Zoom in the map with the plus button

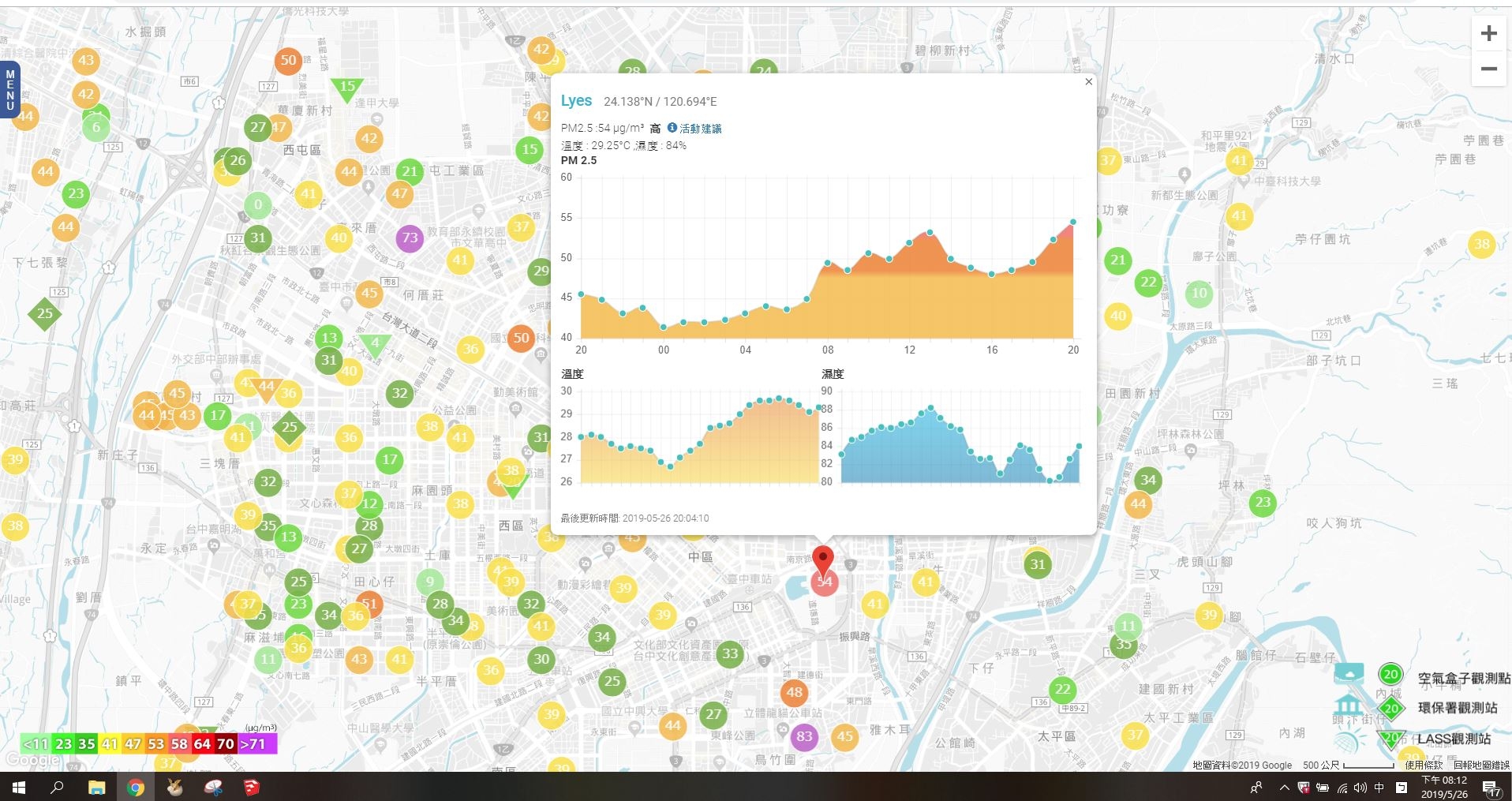coord(1488,34)
